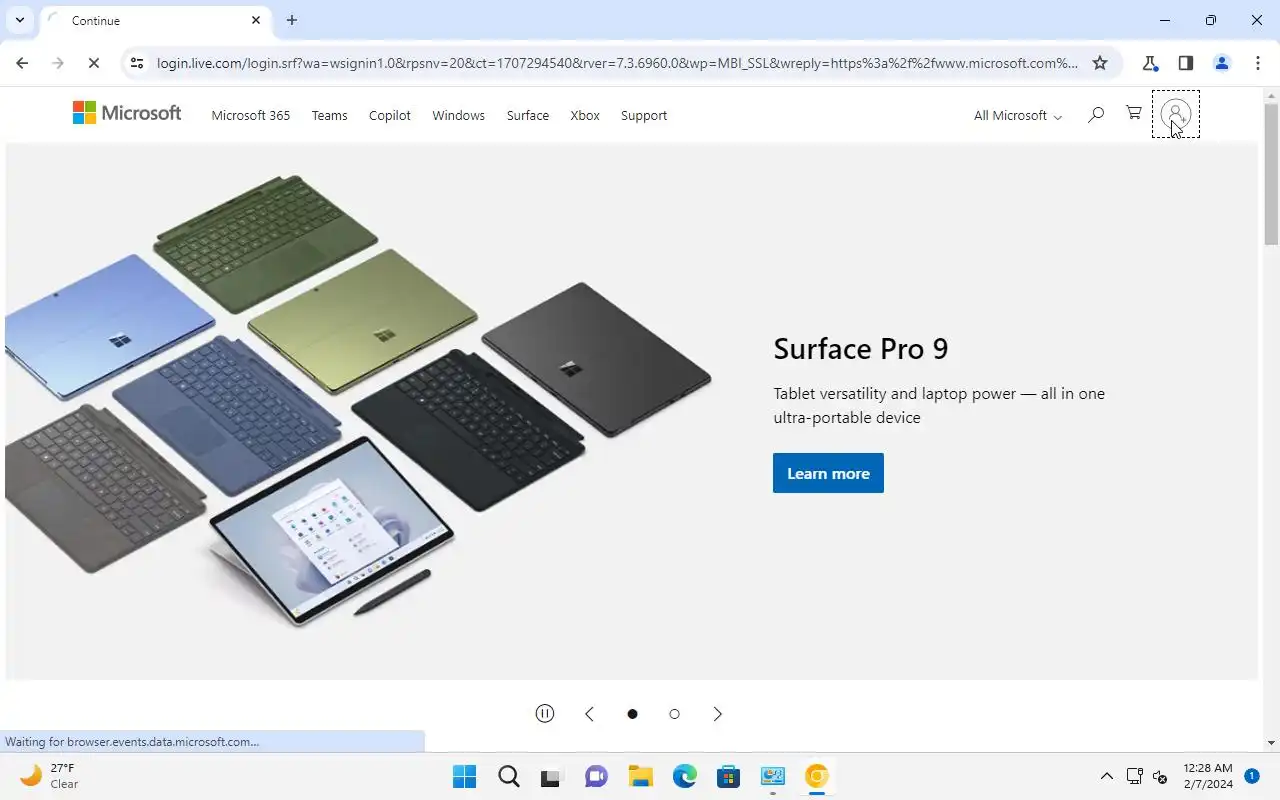
Task: Click the sign-in account avatar icon
Action: click(1175, 114)
